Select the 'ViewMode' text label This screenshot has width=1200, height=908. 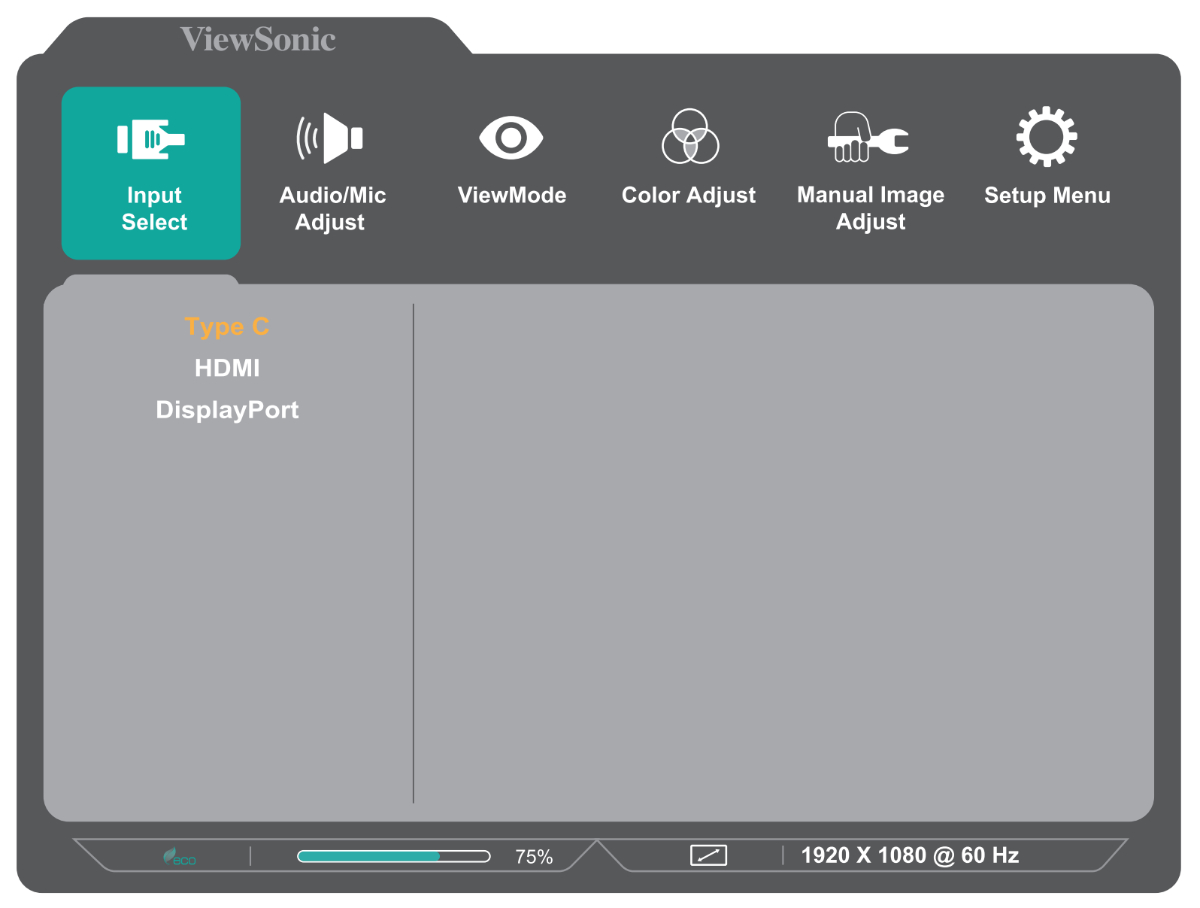click(x=511, y=196)
